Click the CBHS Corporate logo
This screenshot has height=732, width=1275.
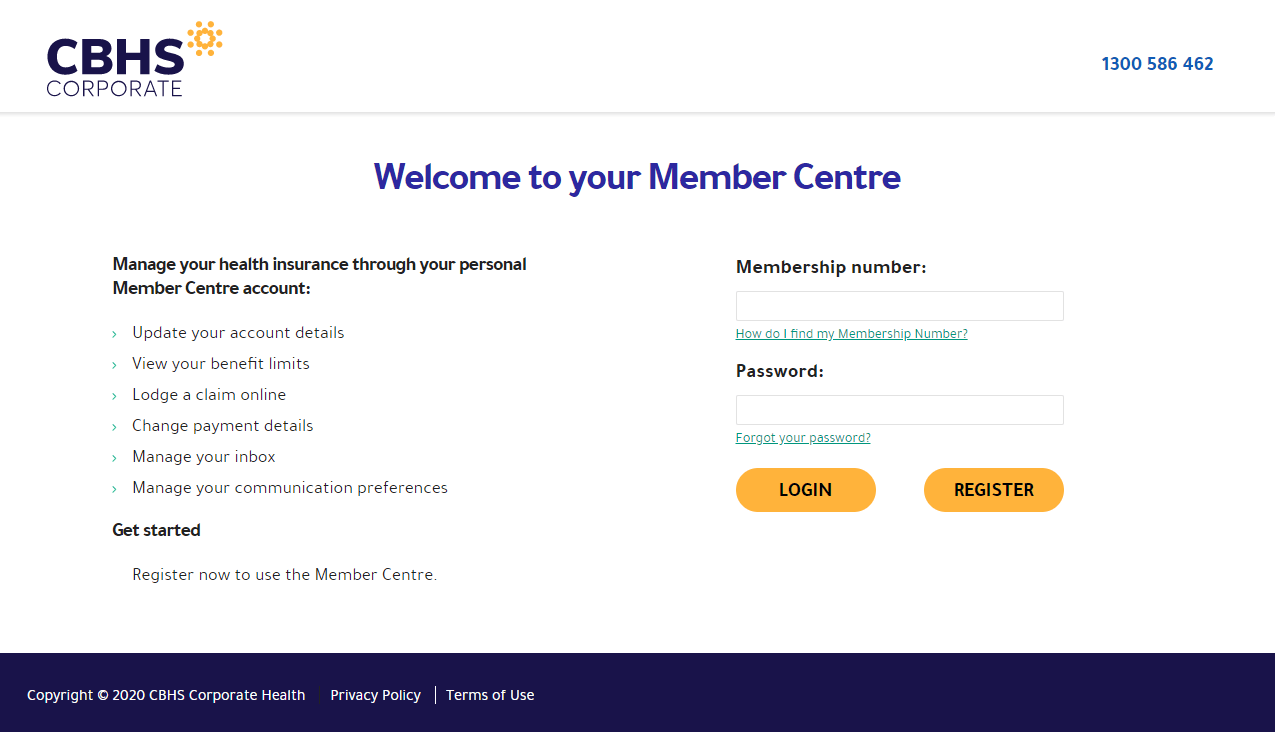(134, 59)
